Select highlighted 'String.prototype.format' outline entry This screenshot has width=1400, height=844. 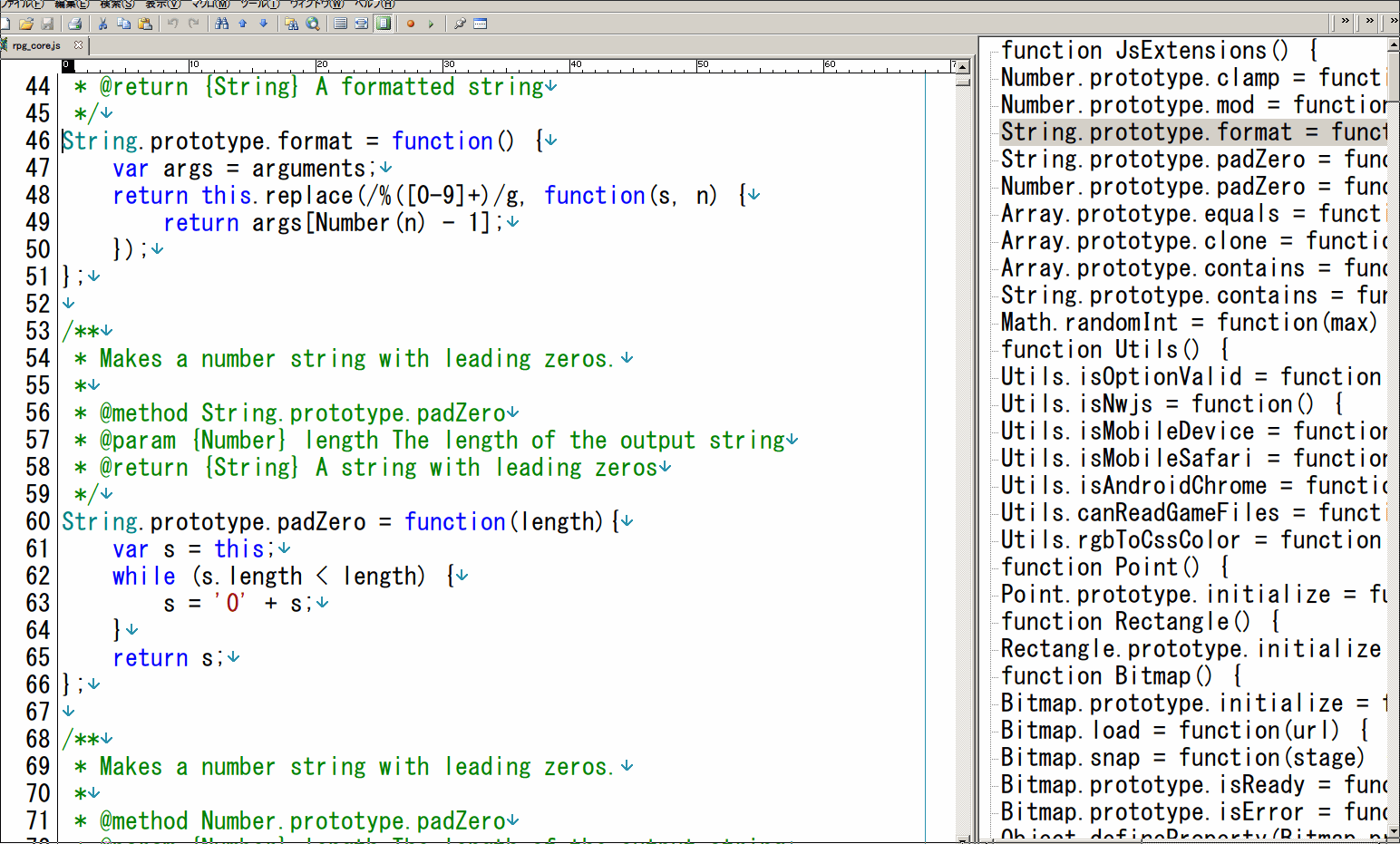pyautogui.click(x=1192, y=131)
